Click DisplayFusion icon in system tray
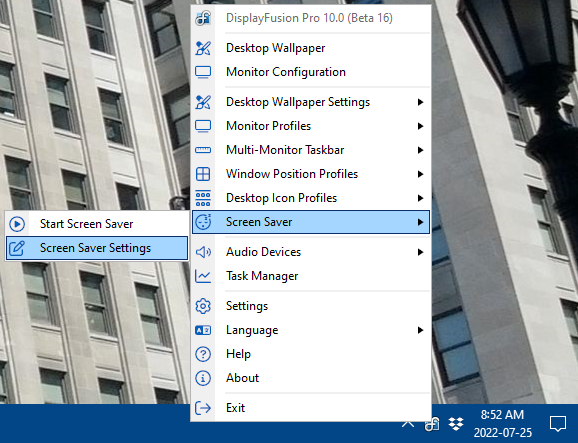 (x=432, y=424)
